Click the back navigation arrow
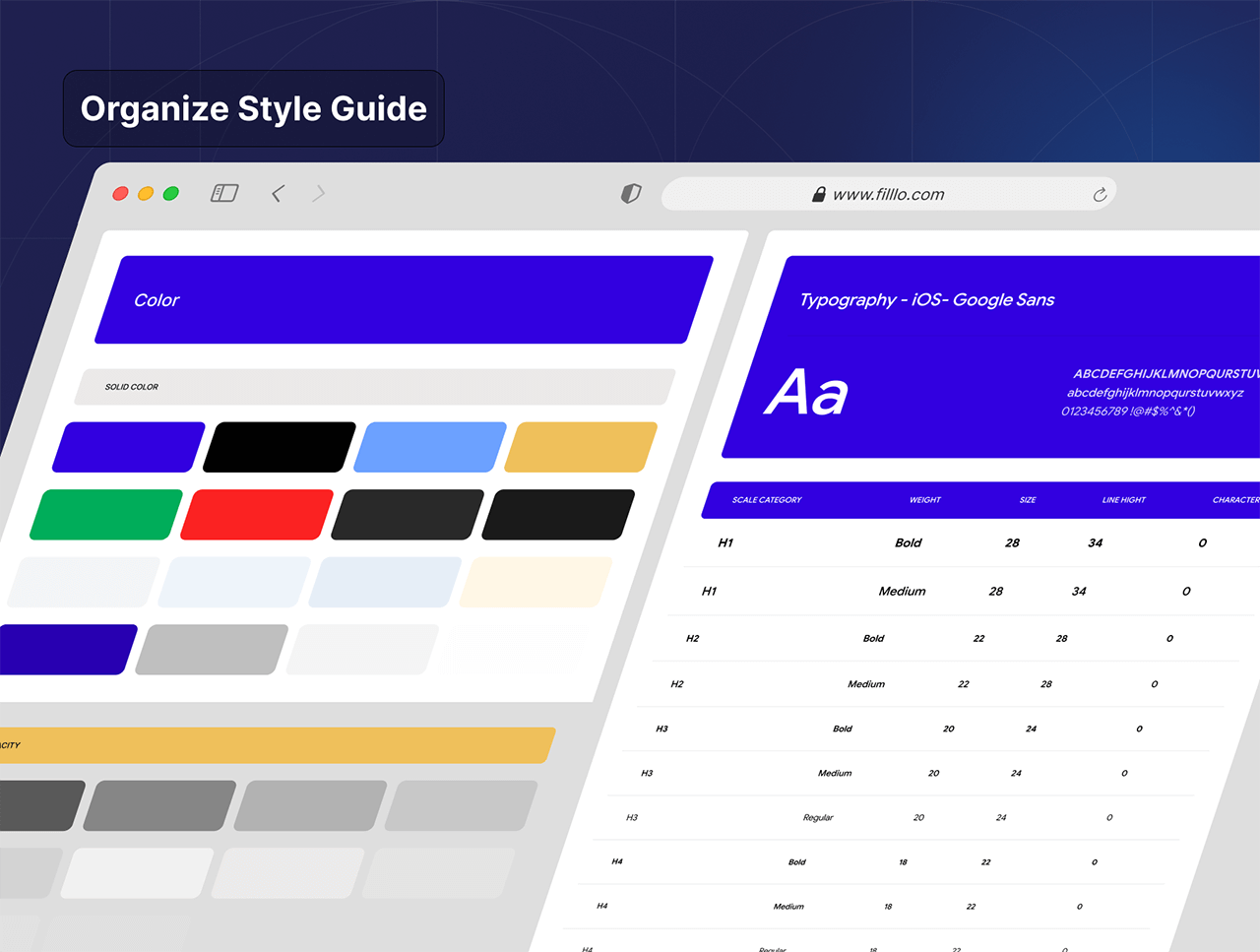This screenshot has height=952, width=1260. [278, 194]
